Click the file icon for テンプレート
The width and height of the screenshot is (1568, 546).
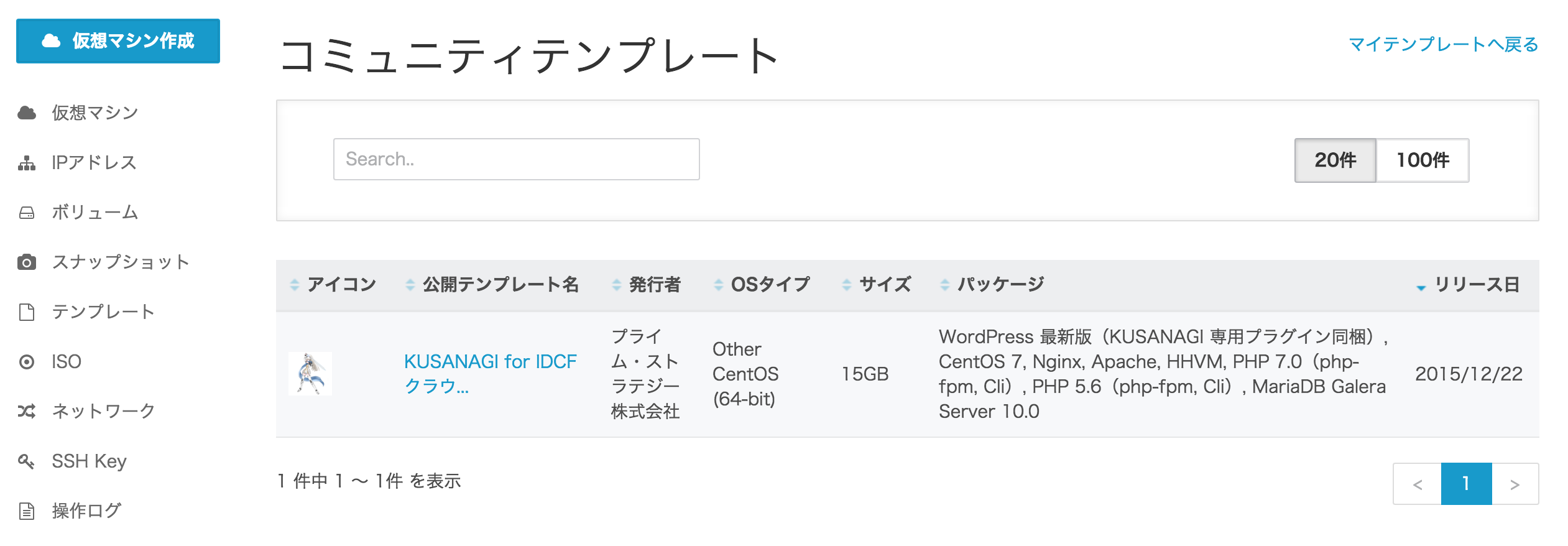pyautogui.click(x=27, y=312)
